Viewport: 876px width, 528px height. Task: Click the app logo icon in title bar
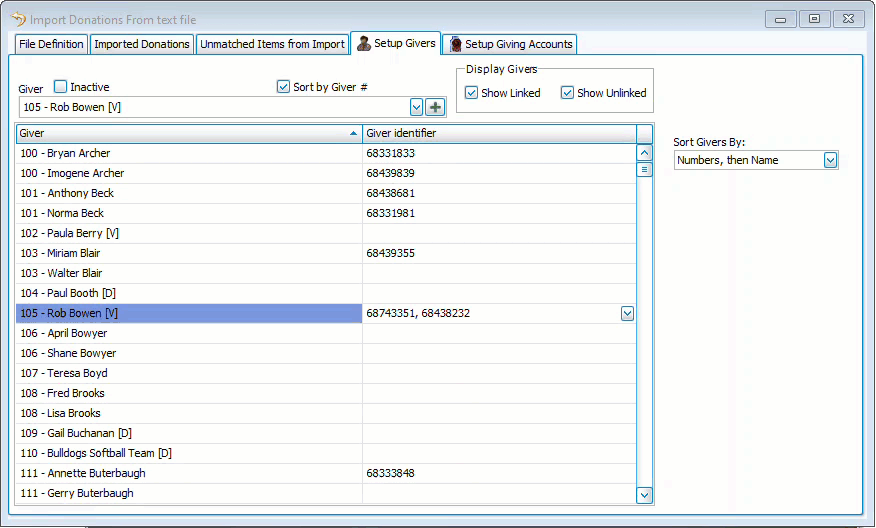tap(18, 18)
